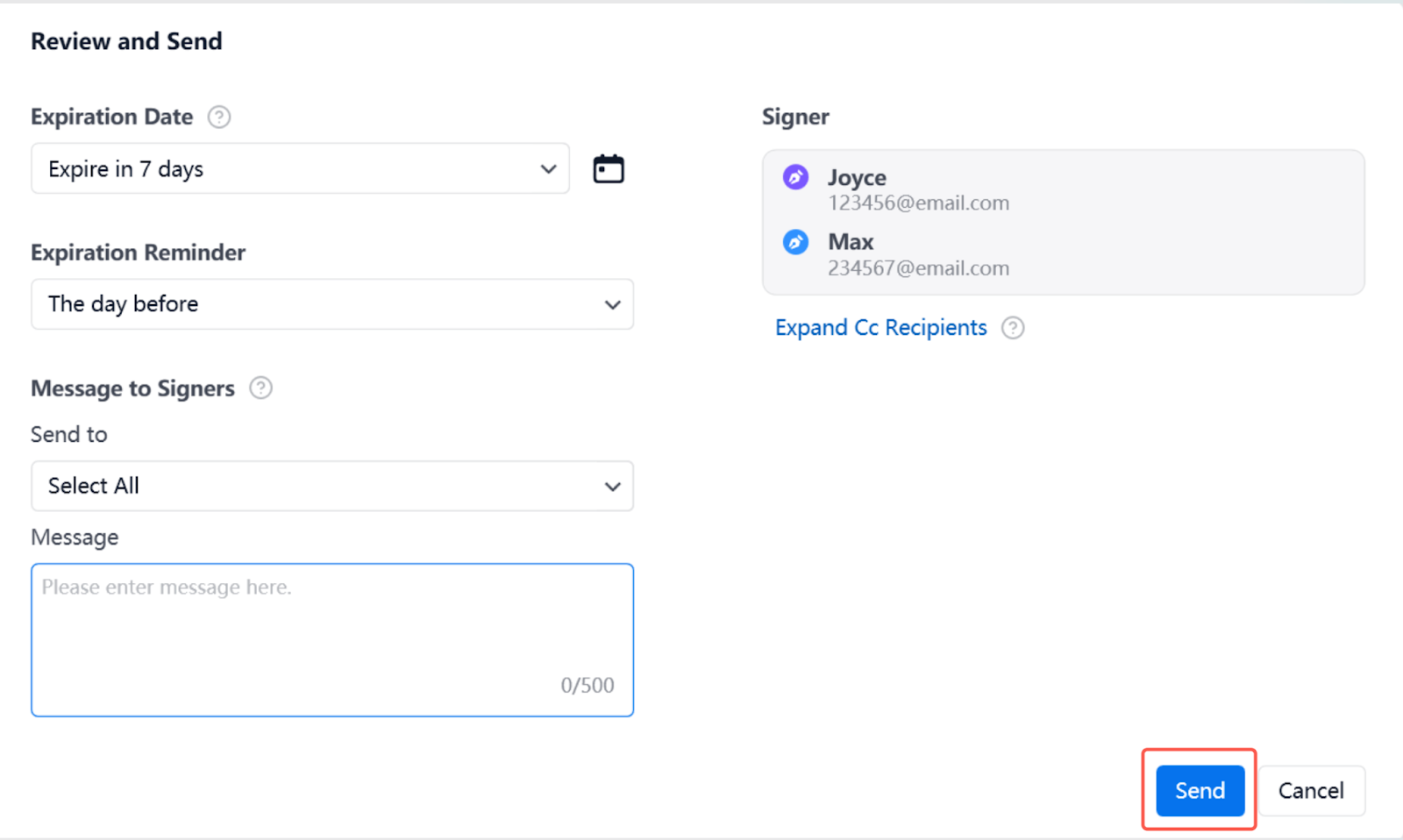Click the signer name Joyce

tap(857, 177)
